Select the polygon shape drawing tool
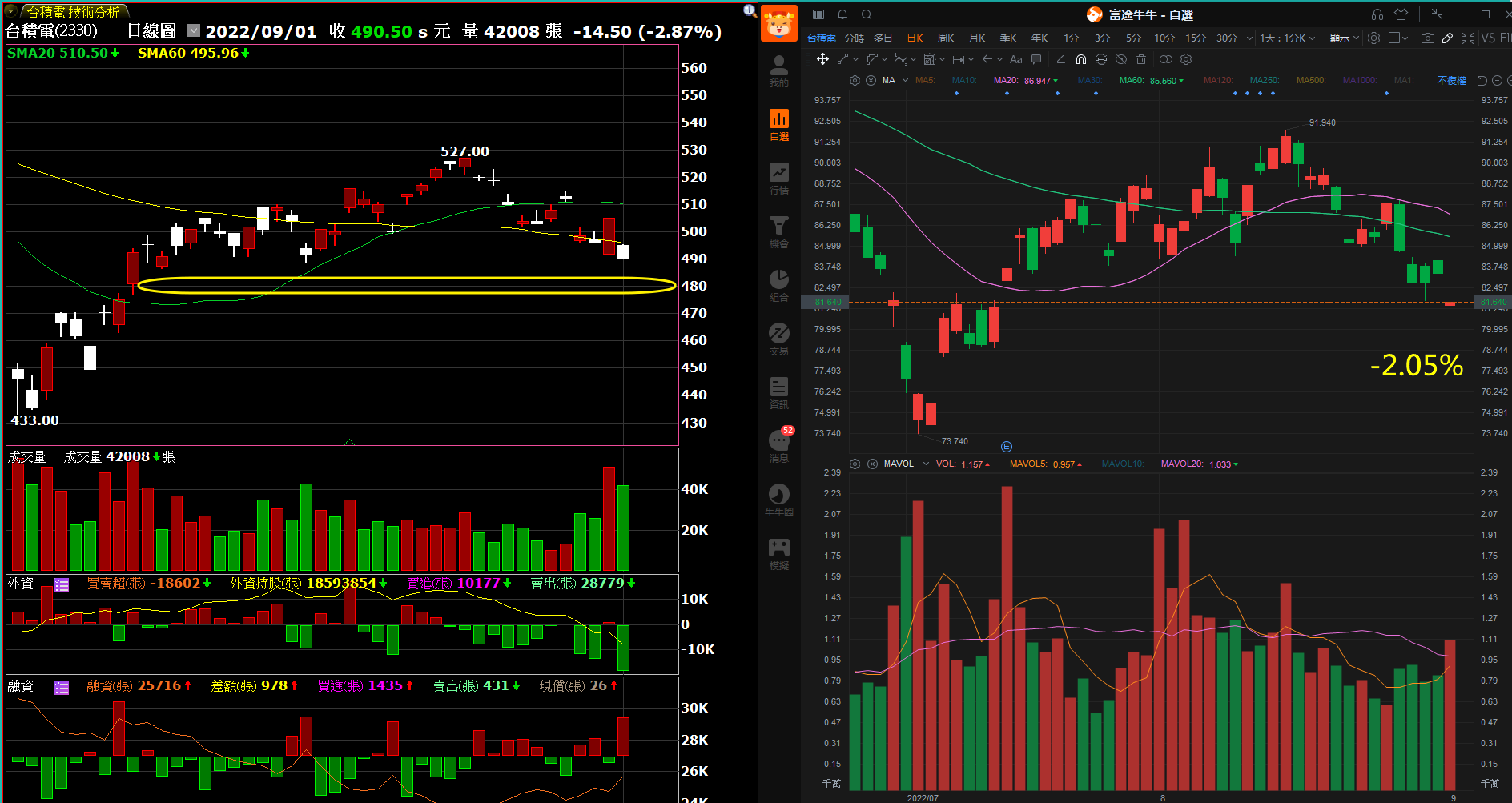Image resolution: width=1512 pixels, height=803 pixels. tap(872, 59)
